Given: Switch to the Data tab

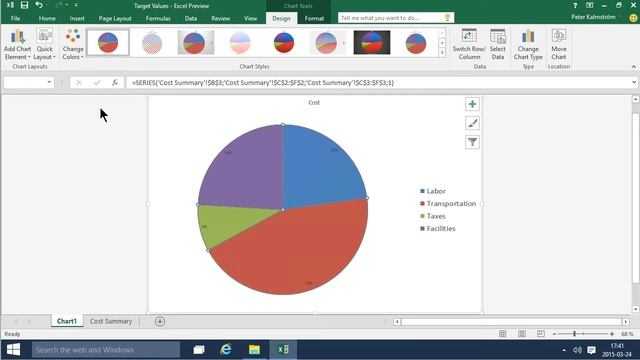Looking at the screenshot, I should (191, 18).
